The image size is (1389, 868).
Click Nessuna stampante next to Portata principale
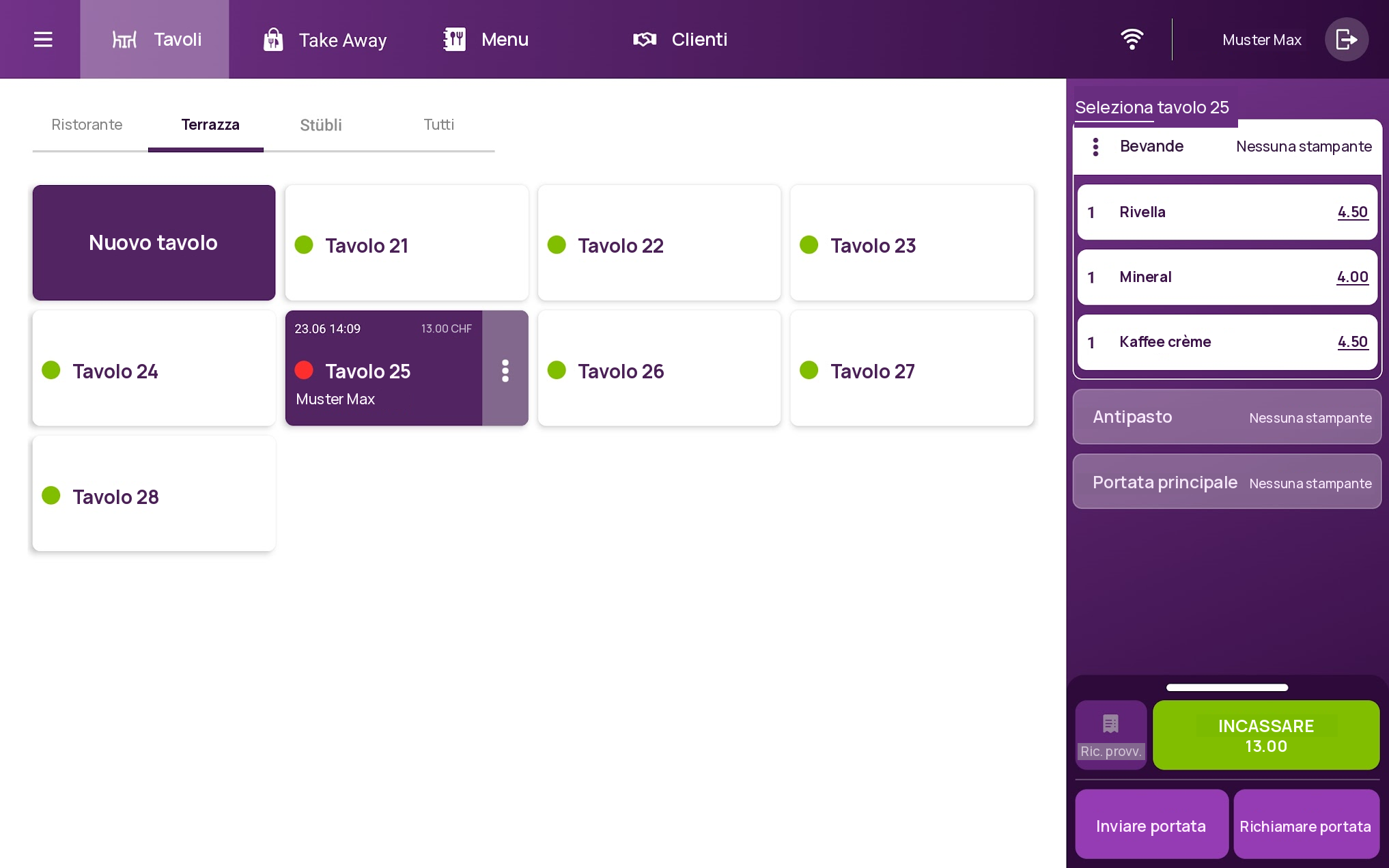click(1310, 484)
